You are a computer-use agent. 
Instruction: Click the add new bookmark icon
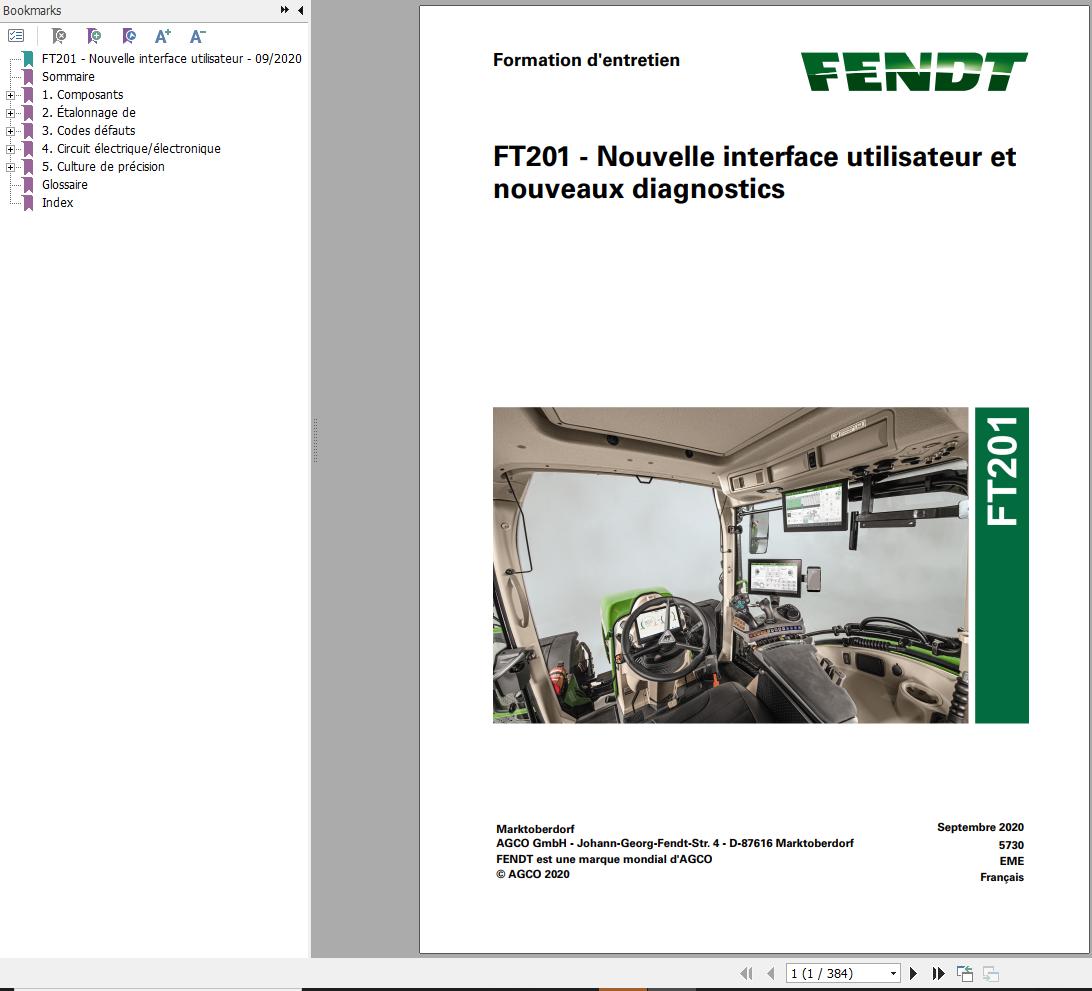coord(93,36)
